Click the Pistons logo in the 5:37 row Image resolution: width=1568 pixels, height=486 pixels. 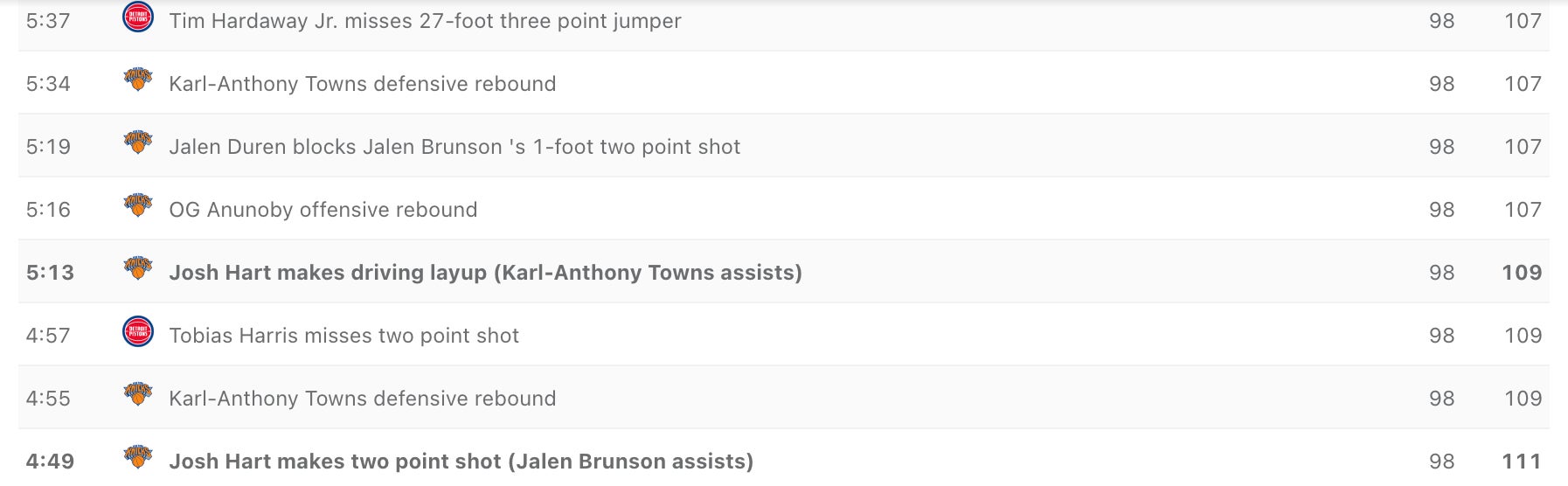pos(138,17)
